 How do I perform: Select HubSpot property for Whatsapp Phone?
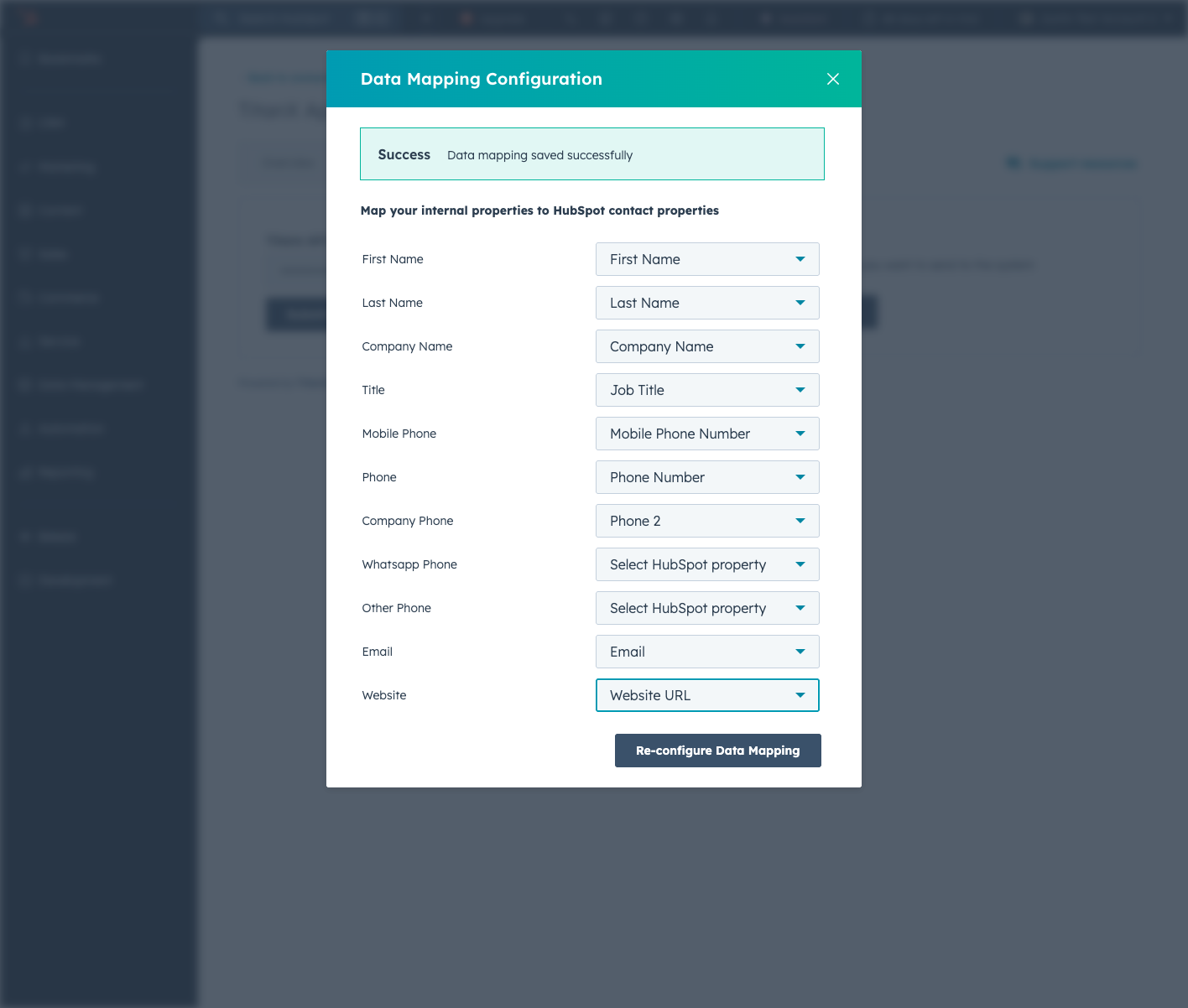pyautogui.click(x=707, y=564)
